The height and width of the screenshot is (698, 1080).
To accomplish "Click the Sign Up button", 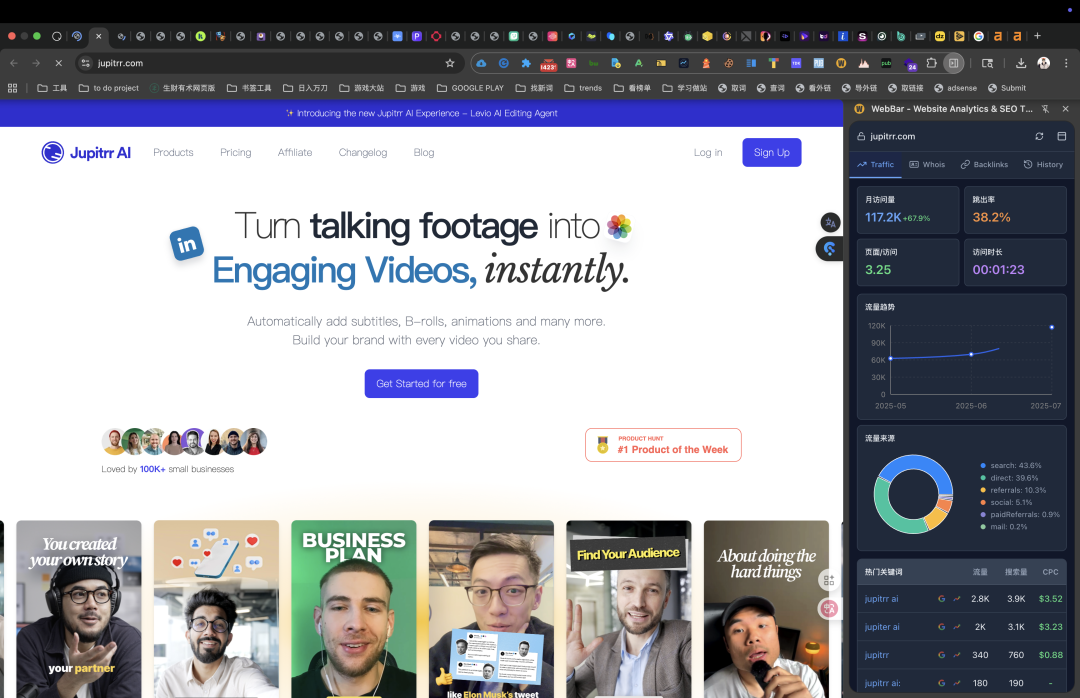I will point(771,152).
